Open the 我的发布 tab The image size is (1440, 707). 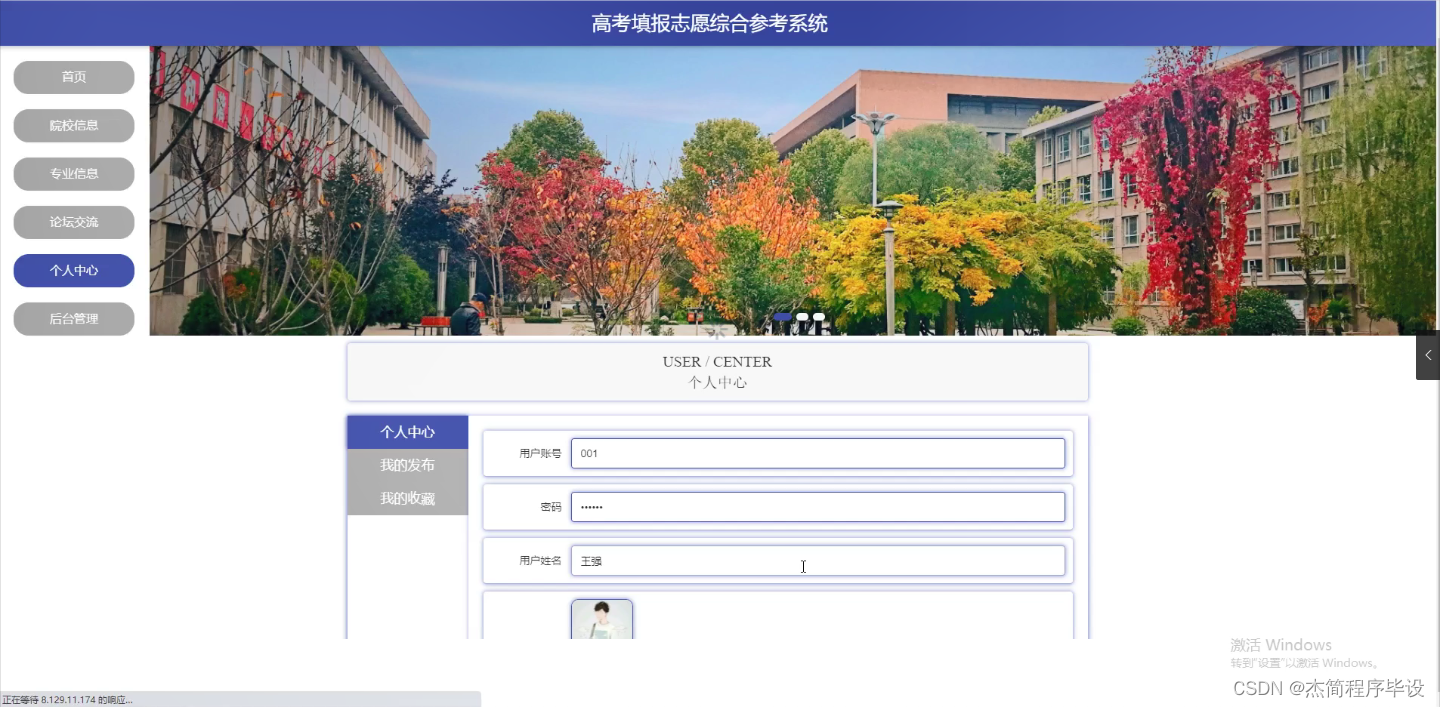407,464
